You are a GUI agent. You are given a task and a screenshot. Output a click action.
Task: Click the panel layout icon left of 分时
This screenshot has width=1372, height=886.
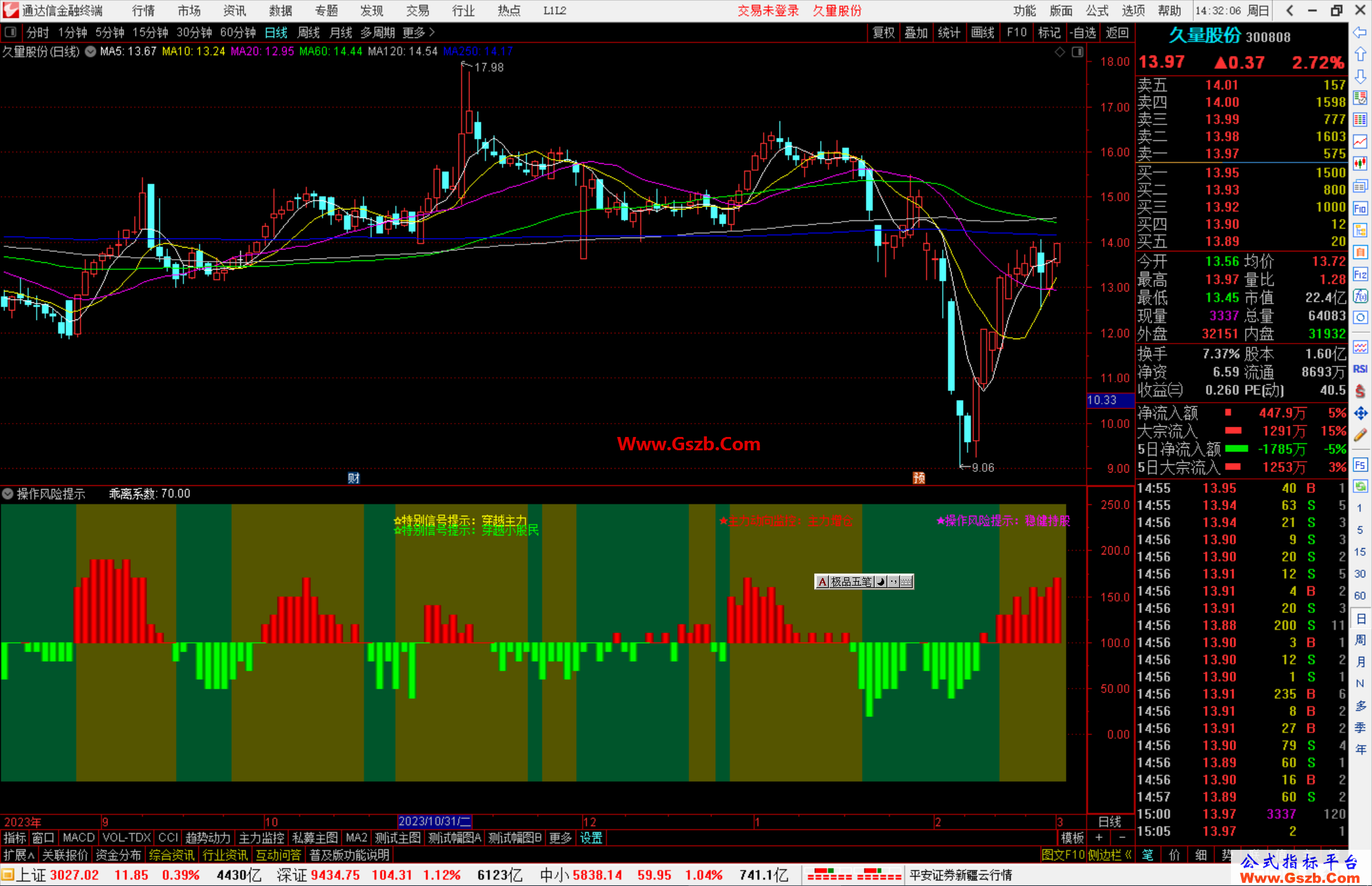point(10,32)
